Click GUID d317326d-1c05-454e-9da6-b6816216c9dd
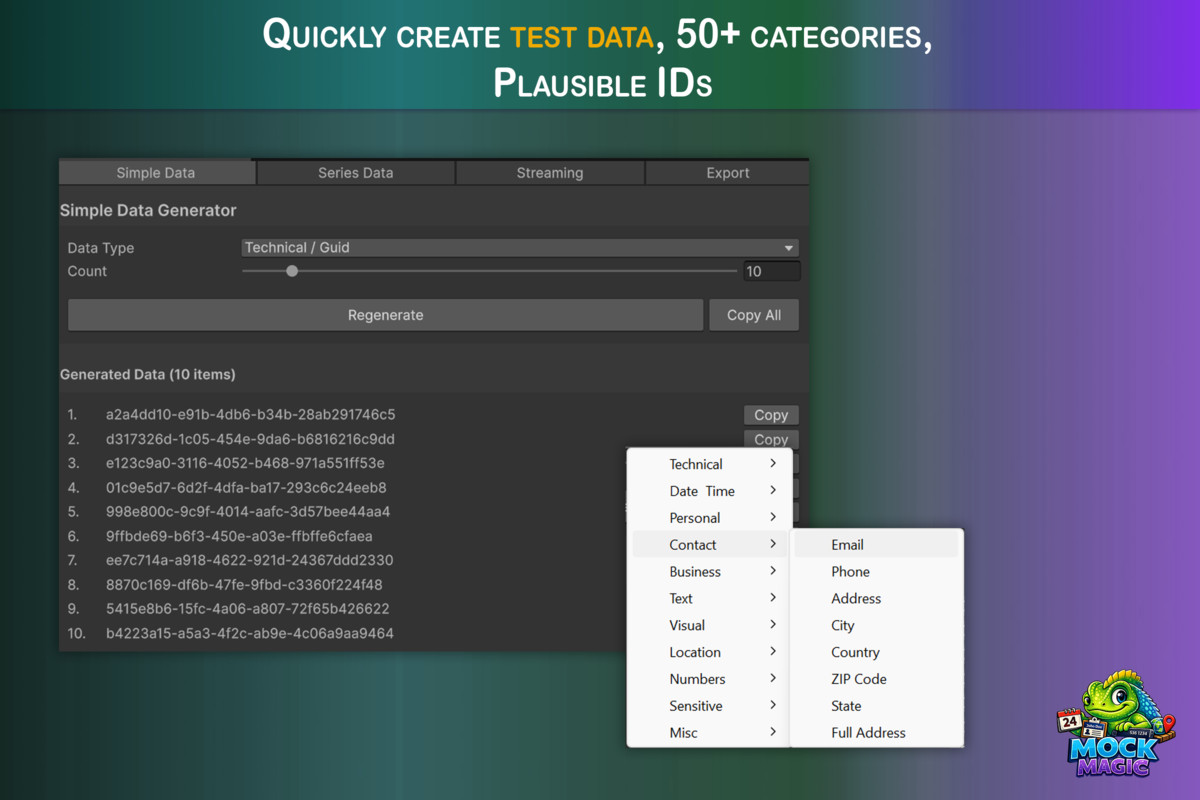Screen dimensions: 1200x800 (x=251, y=439)
